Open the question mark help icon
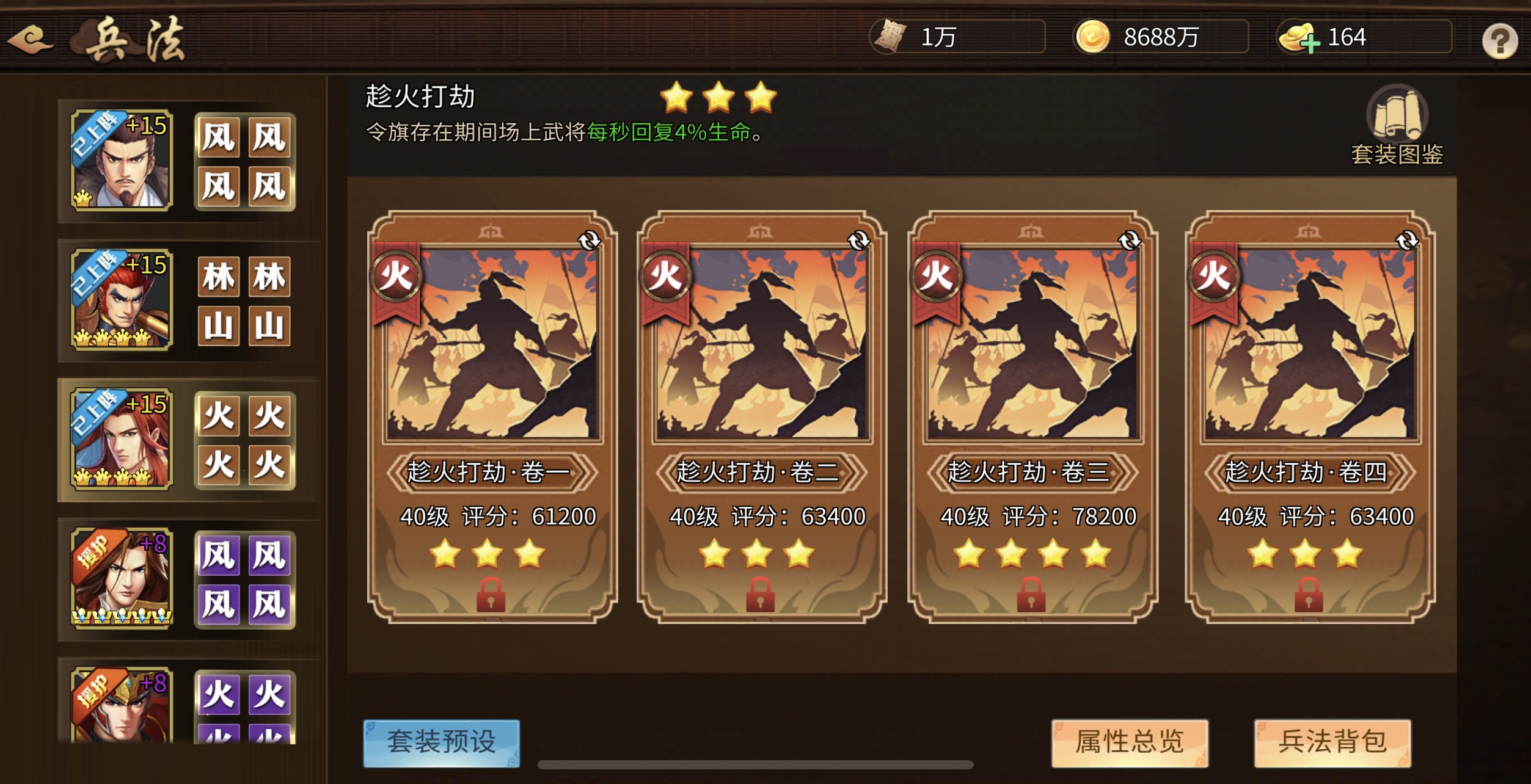The image size is (1531, 784). (1499, 41)
